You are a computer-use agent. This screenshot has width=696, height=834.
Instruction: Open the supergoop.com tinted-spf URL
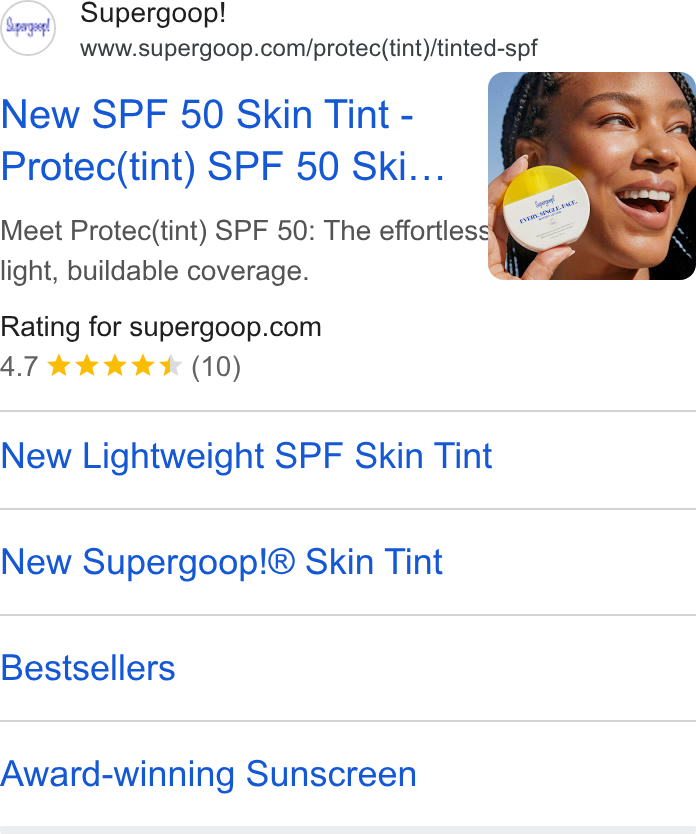[x=308, y=48]
